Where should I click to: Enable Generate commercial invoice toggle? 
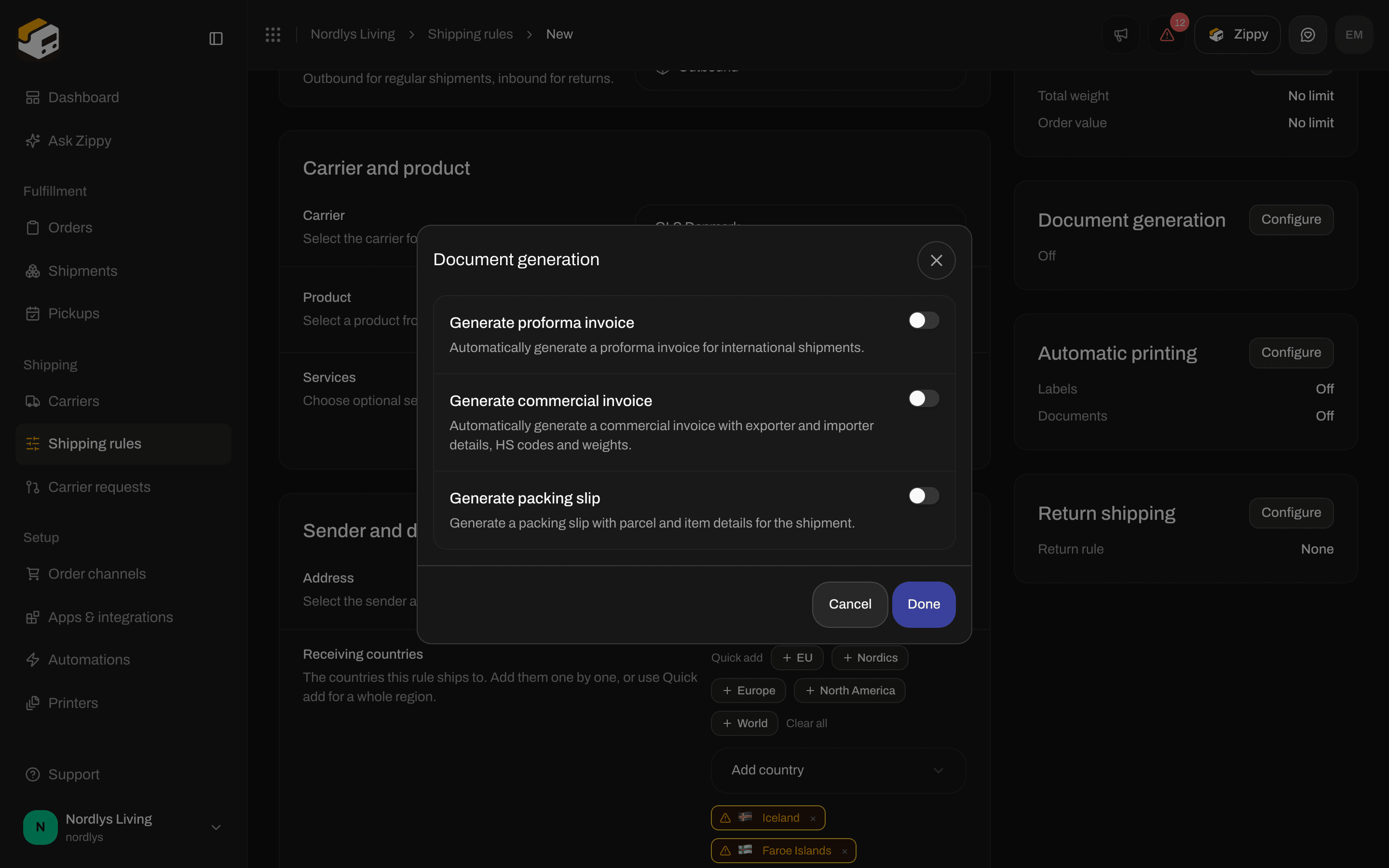coord(924,398)
